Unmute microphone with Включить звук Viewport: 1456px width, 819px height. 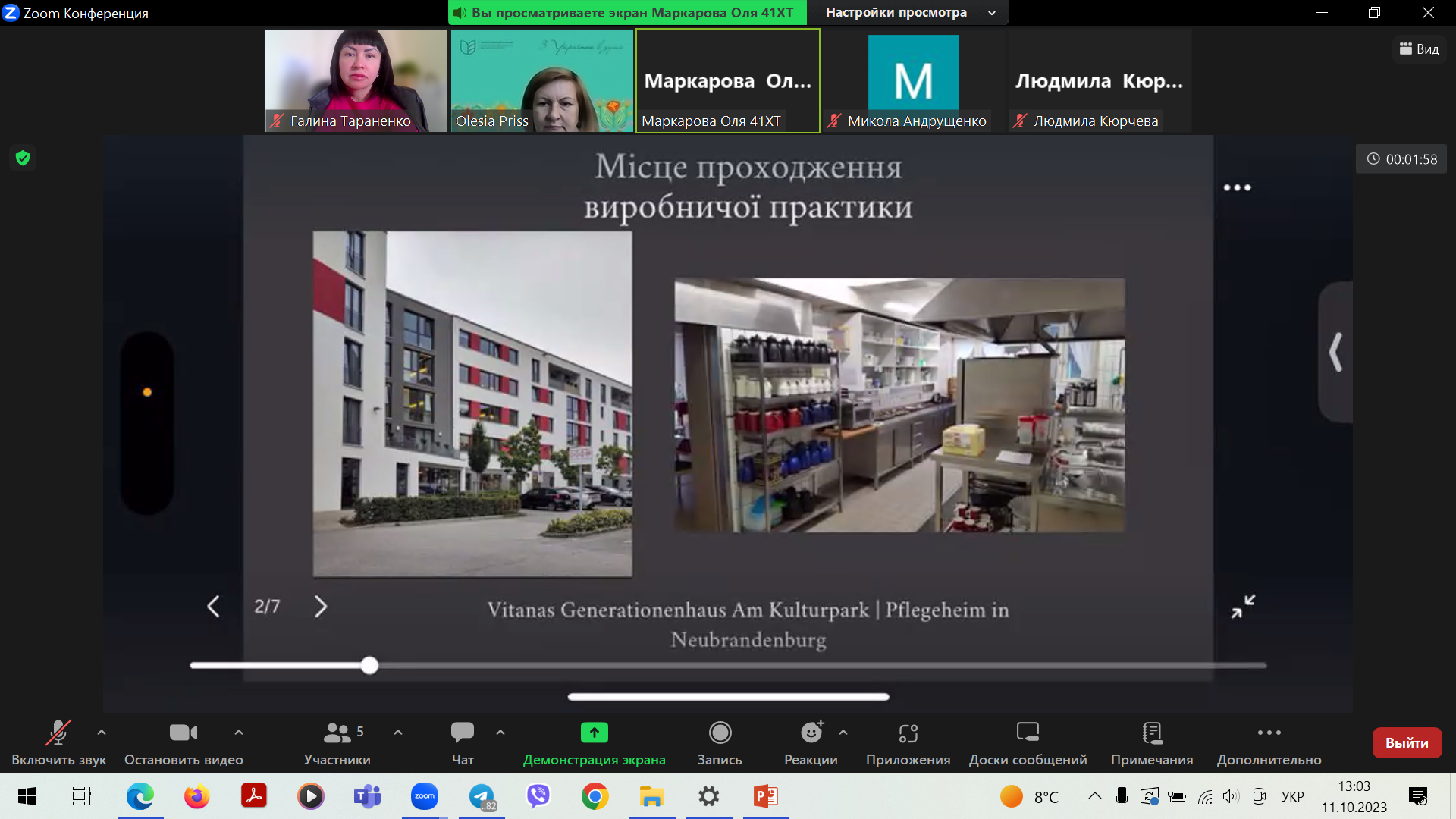[58, 733]
